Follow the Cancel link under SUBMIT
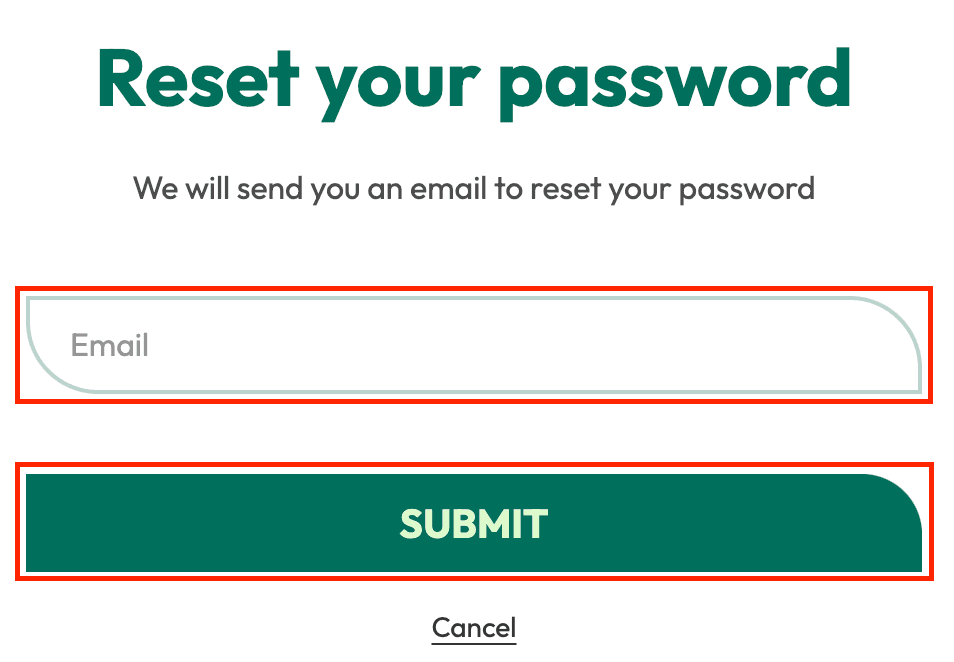The width and height of the screenshot is (954, 662). point(474,628)
